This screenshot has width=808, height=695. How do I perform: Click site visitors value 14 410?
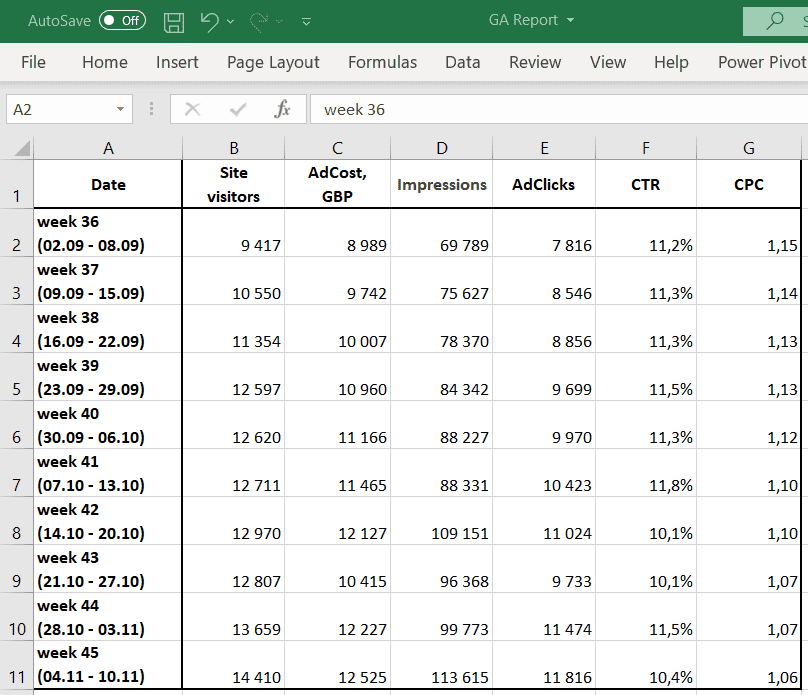tap(233, 665)
